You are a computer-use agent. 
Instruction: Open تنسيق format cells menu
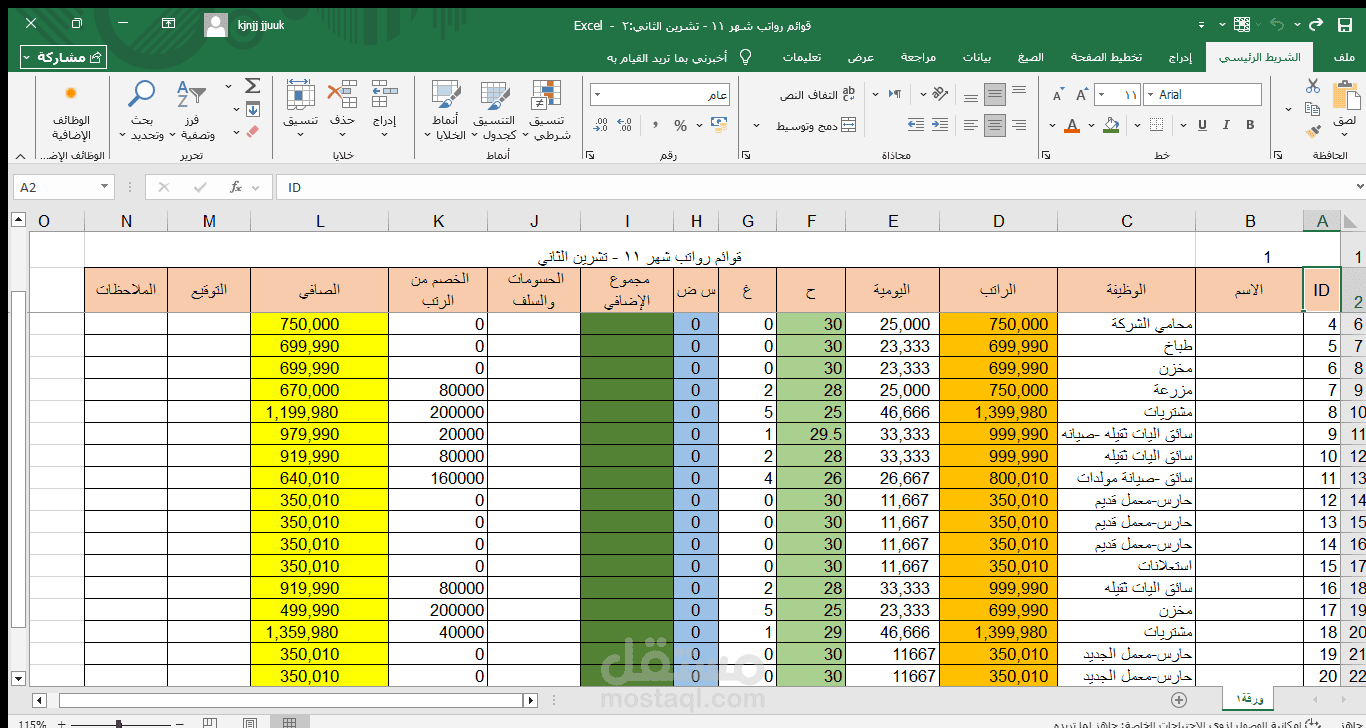pyautogui.click(x=301, y=107)
